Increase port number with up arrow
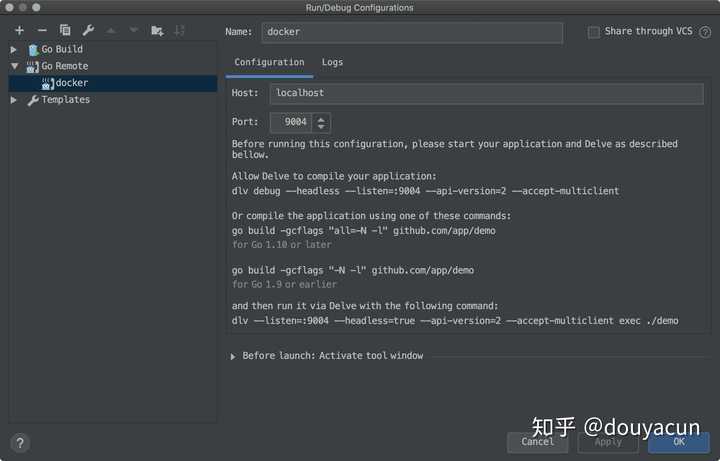720x461 pixels. (x=321, y=119)
